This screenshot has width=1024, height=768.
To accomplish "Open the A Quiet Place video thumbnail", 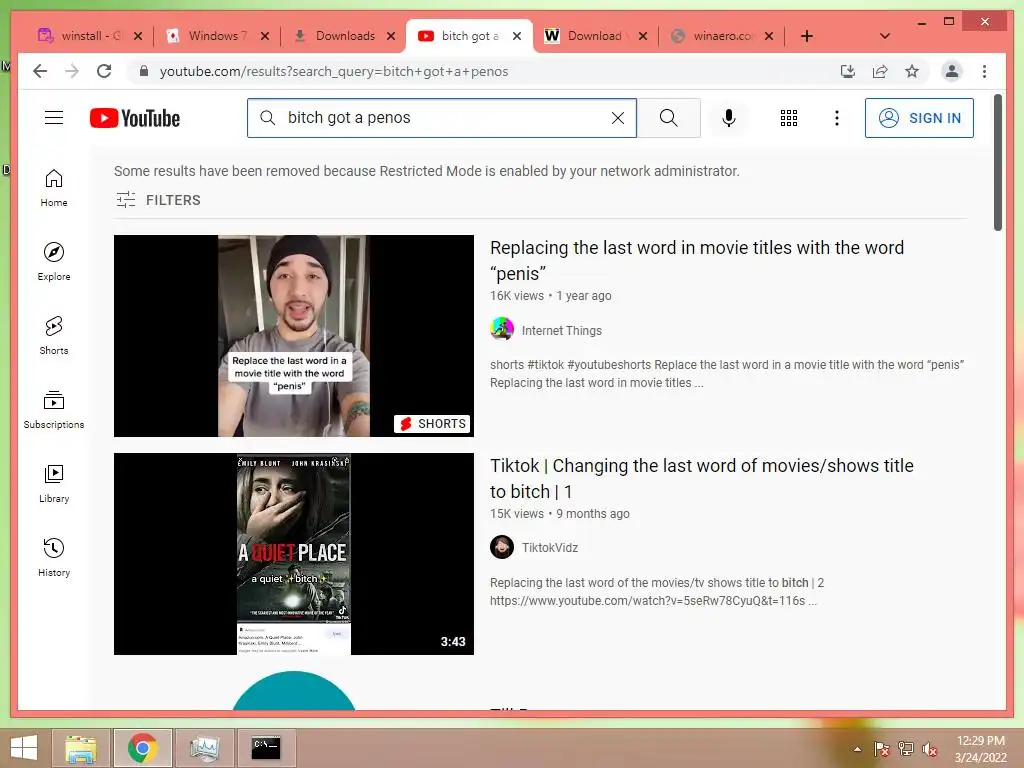I will pyautogui.click(x=294, y=554).
